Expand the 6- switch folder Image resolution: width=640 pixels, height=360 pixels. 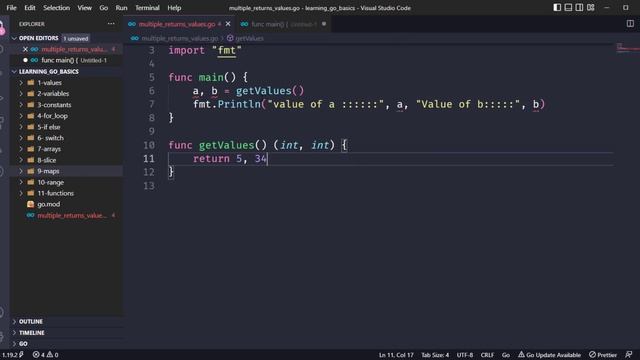pyautogui.click(x=50, y=138)
